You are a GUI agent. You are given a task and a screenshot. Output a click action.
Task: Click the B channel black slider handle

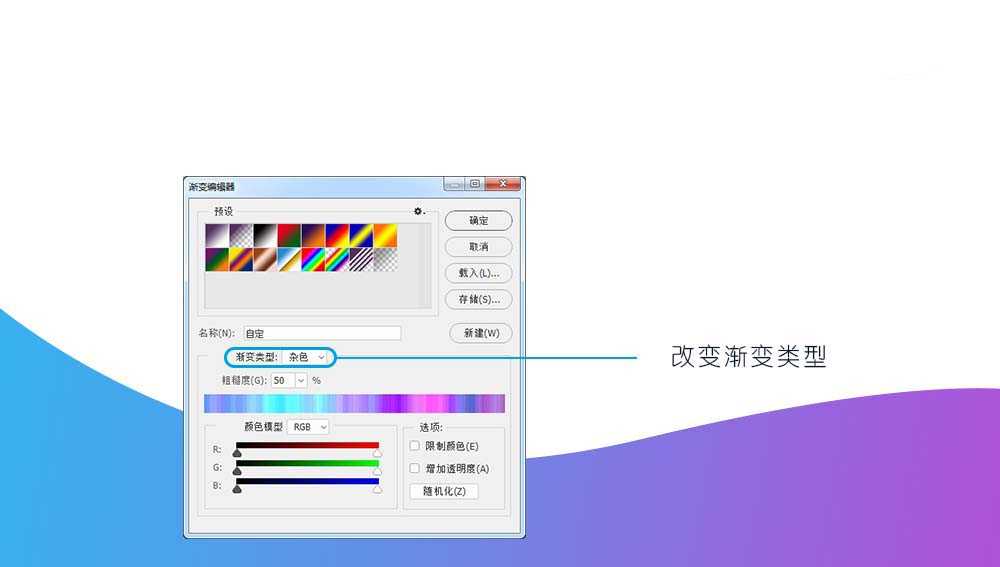click(x=237, y=489)
